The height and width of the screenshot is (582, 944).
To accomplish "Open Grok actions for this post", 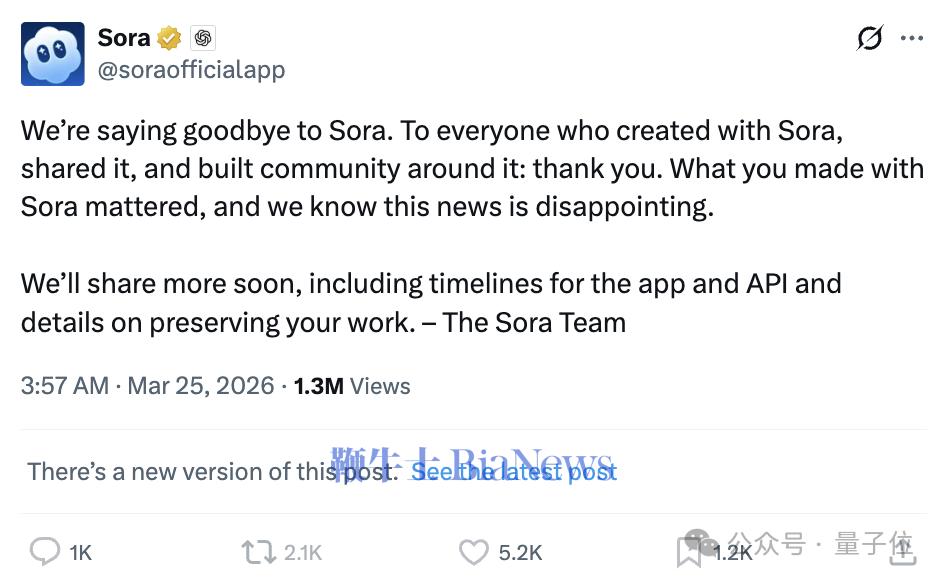I will 869,37.
